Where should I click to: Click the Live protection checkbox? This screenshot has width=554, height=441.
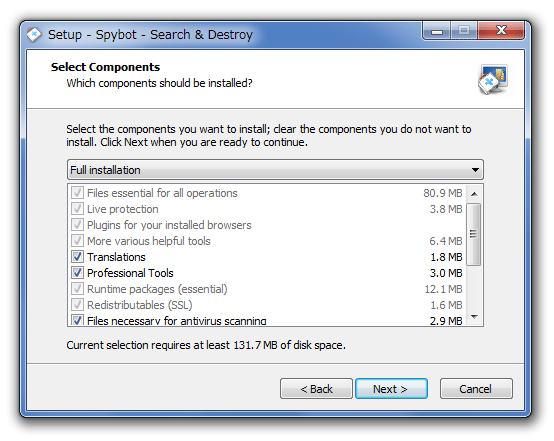coord(77,208)
